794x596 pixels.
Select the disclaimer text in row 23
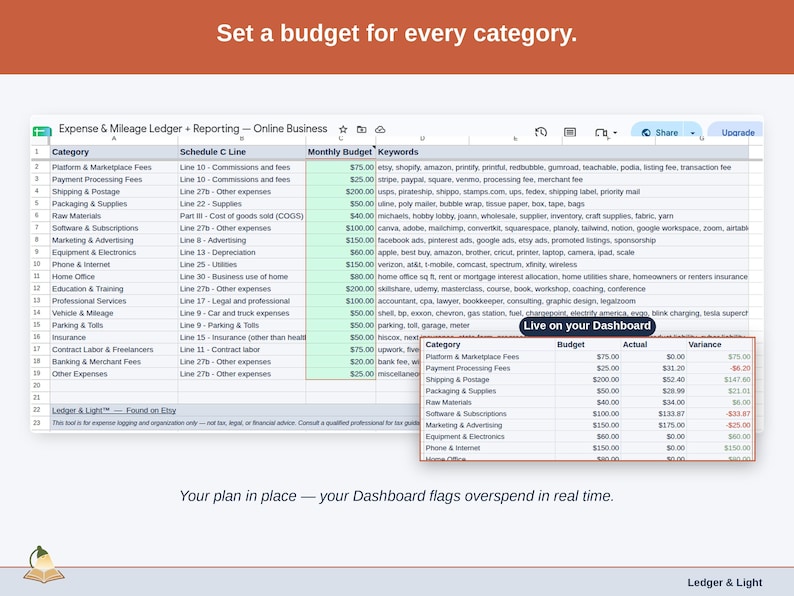[236, 423]
